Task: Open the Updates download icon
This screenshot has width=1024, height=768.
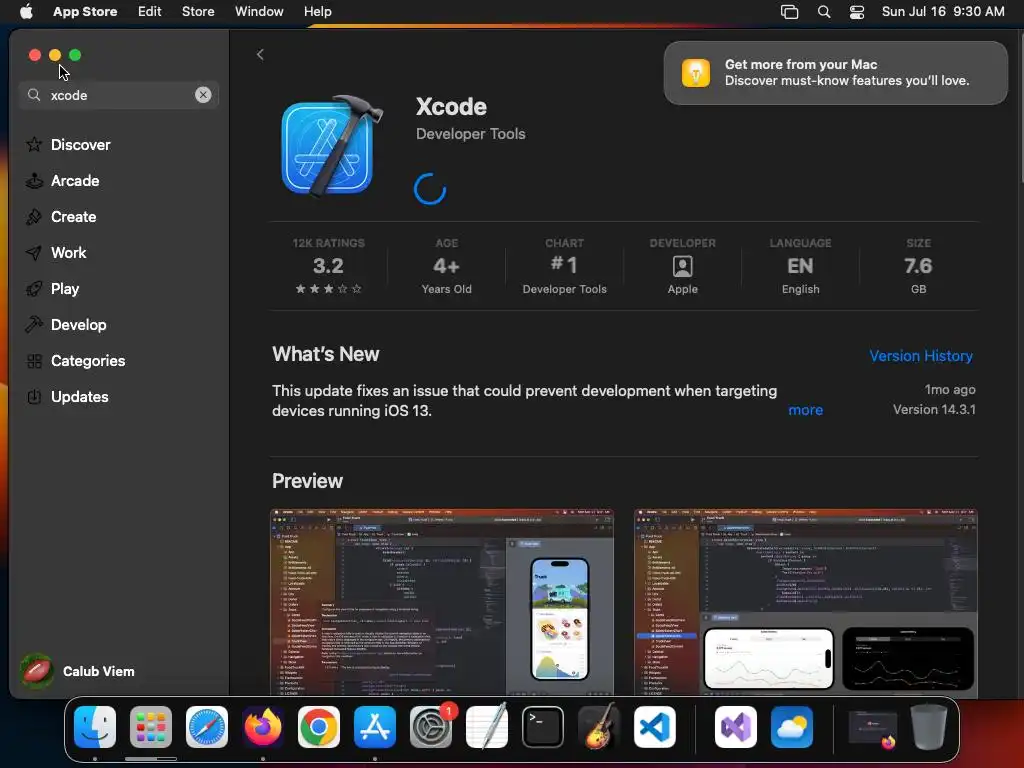Action: (34, 396)
